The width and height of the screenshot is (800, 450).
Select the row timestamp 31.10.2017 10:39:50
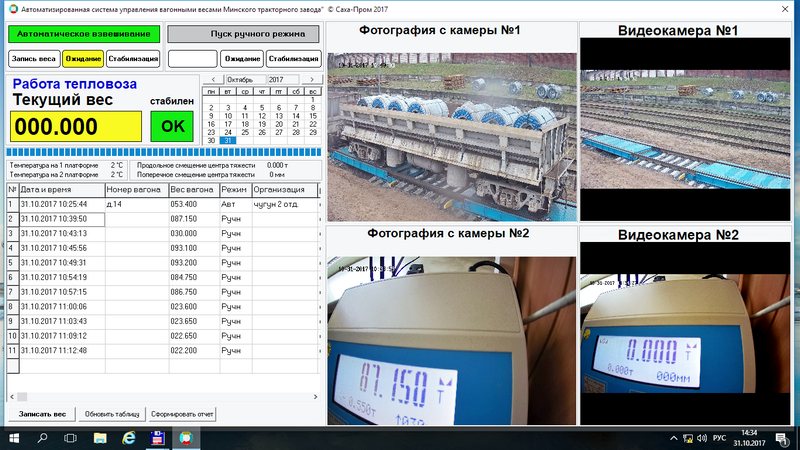[62, 219]
